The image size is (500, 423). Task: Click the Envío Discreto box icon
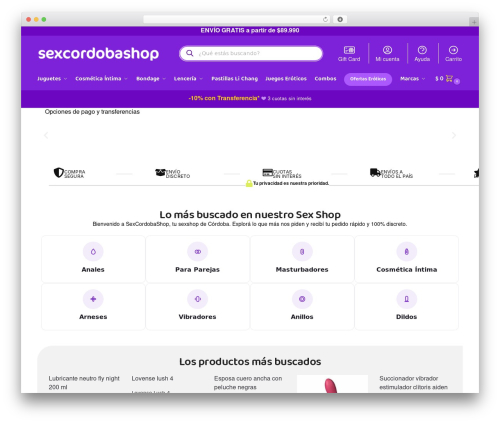[160, 172]
